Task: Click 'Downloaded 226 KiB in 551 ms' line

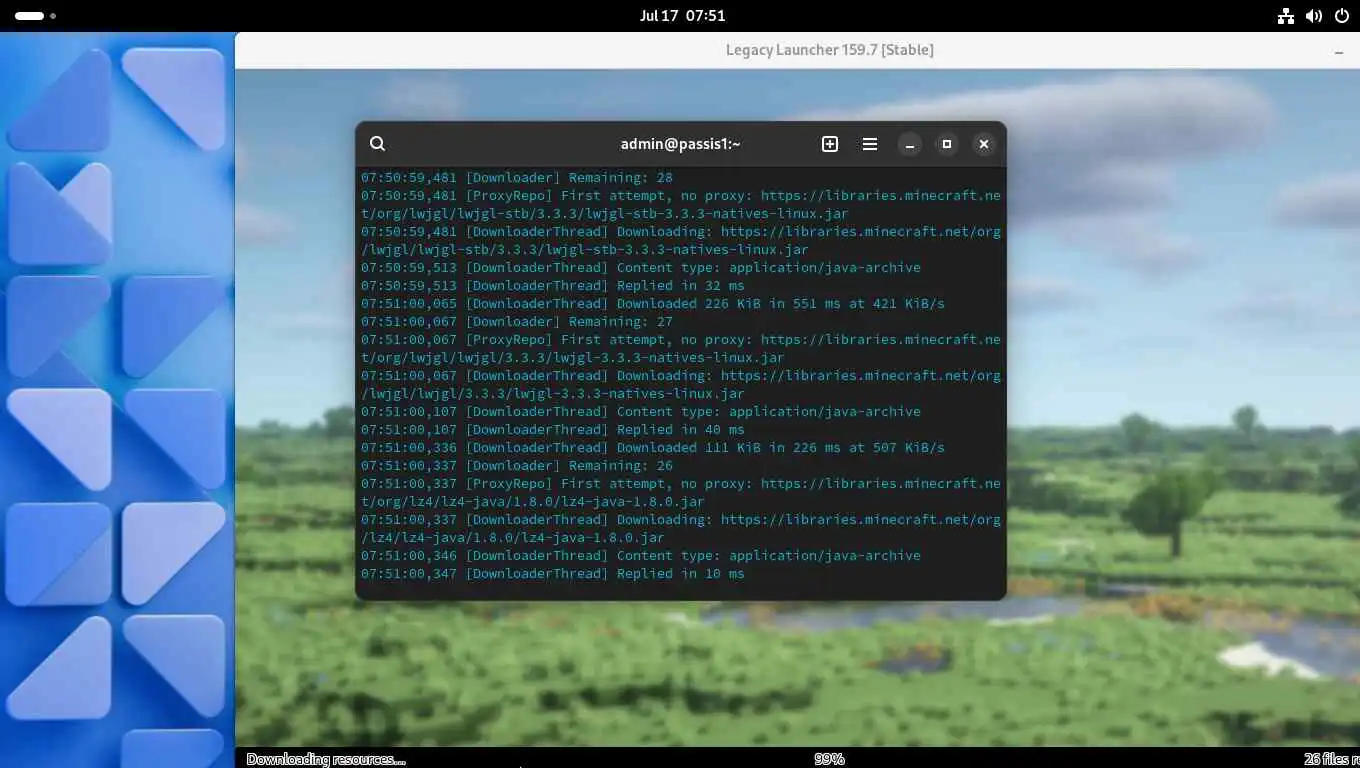Action: (653, 304)
